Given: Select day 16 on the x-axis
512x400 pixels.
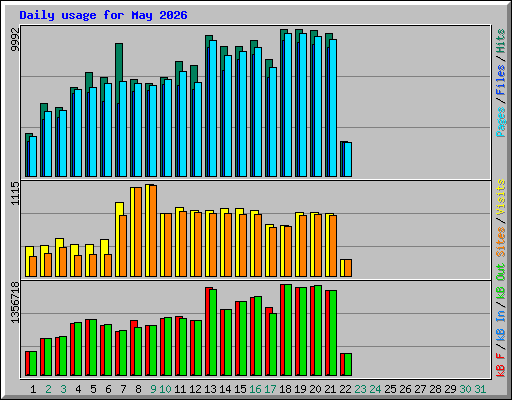Looking at the screenshot, I should (255, 389).
